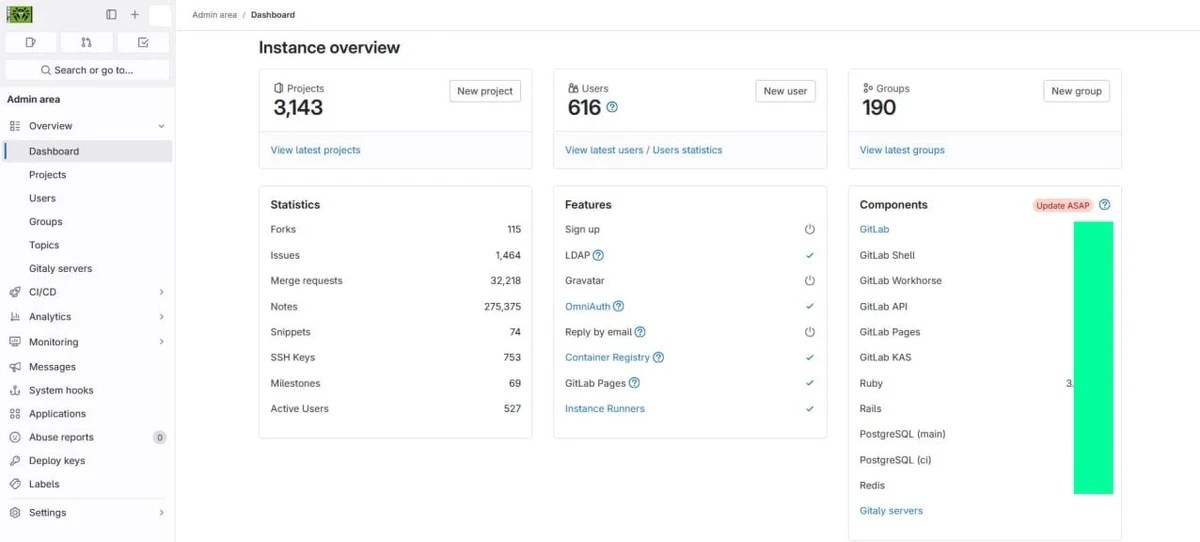Image resolution: width=1200 pixels, height=542 pixels.
Task: Click the plus create new icon
Action: pos(135,15)
